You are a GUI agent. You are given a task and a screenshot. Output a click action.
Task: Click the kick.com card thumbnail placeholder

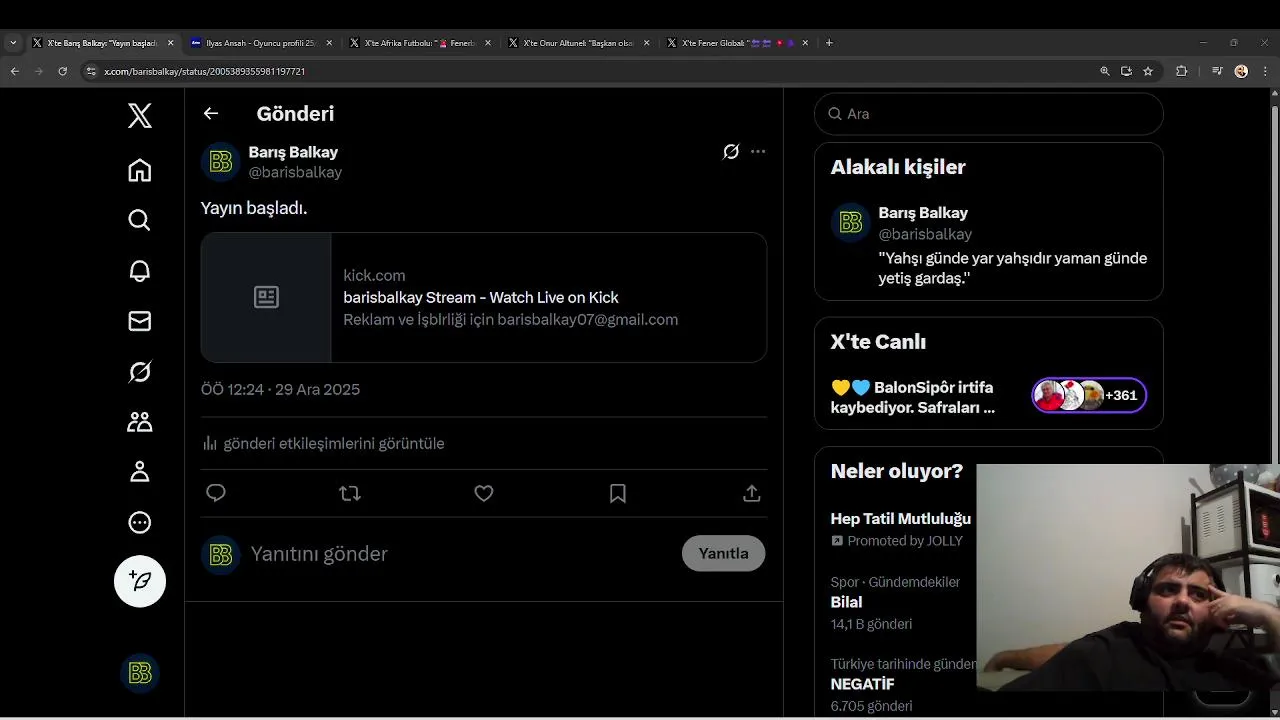pyautogui.click(x=266, y=297)
